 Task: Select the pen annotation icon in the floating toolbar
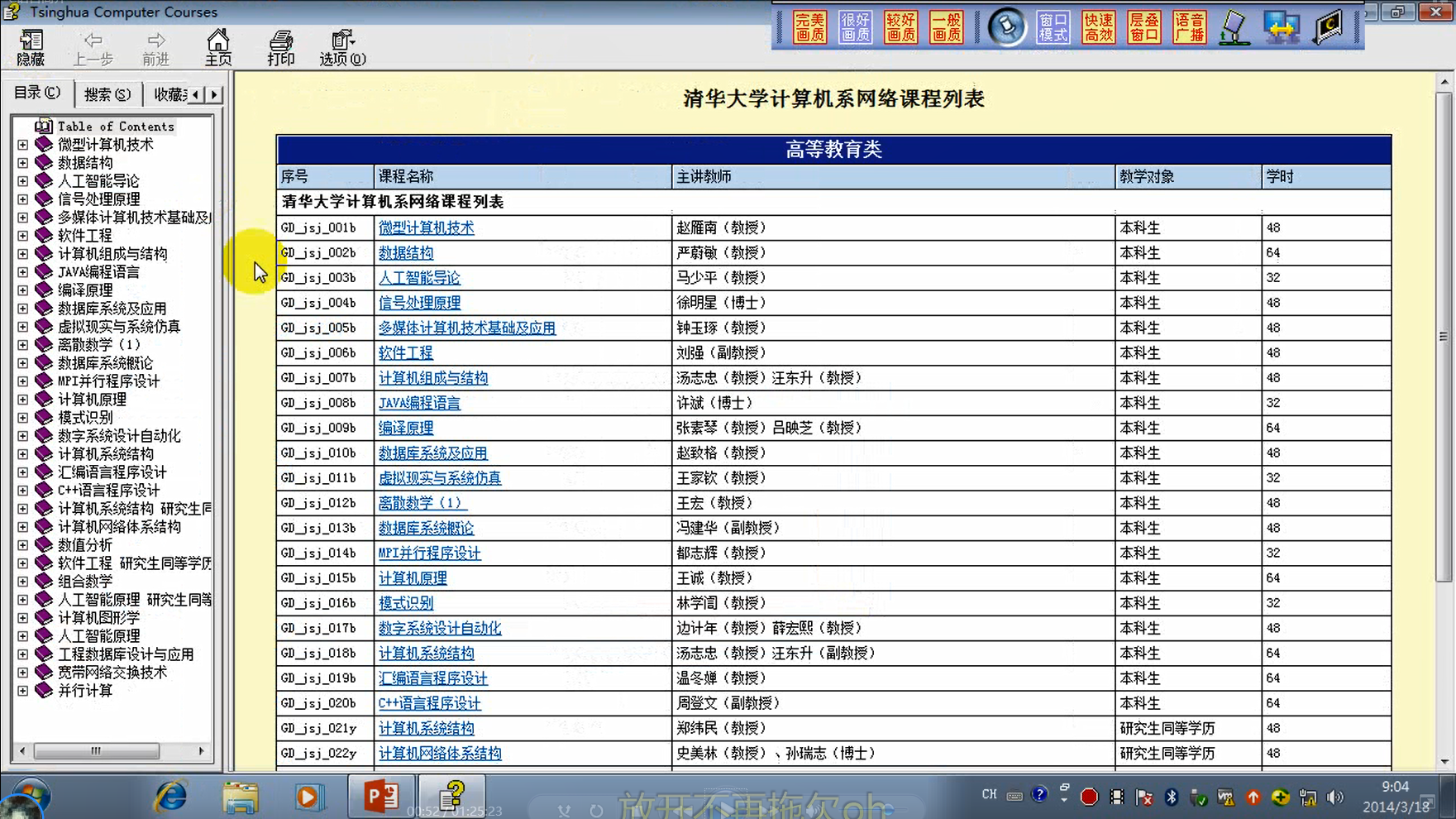1234,27
